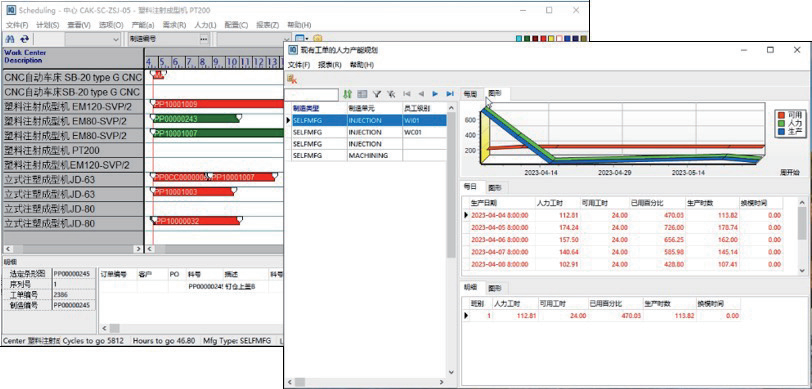Viewport: 812px width, 389px height.
Task: Switch to the 每周 tab
Action: click(471, 94)
